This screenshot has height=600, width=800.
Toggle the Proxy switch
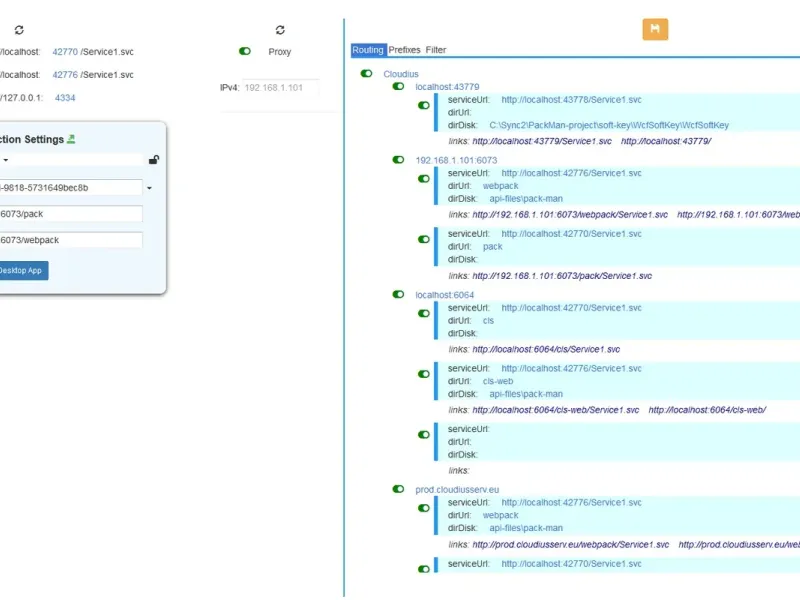245,51
